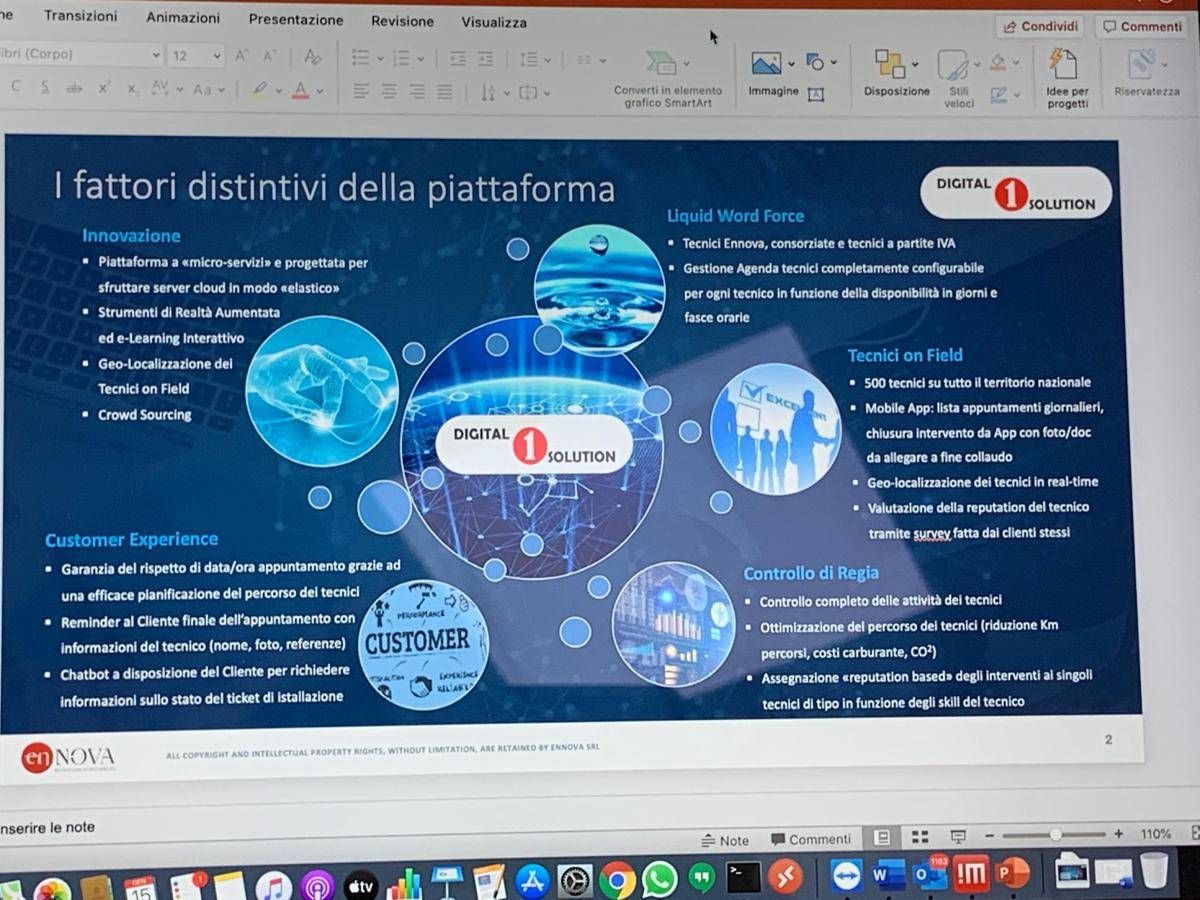
Task: Click Commenti in the status bar
Action: (811, 839)
